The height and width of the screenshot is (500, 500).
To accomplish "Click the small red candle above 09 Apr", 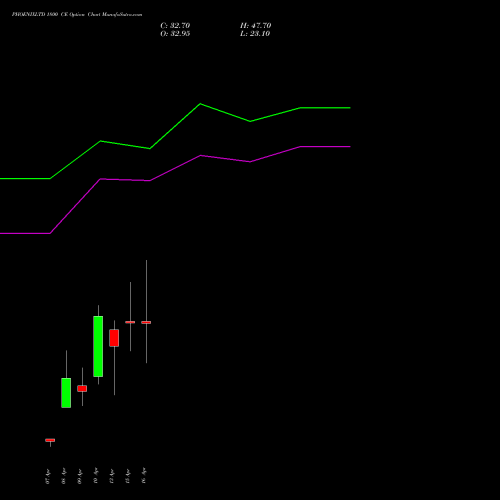I will [x=82, y=388].
